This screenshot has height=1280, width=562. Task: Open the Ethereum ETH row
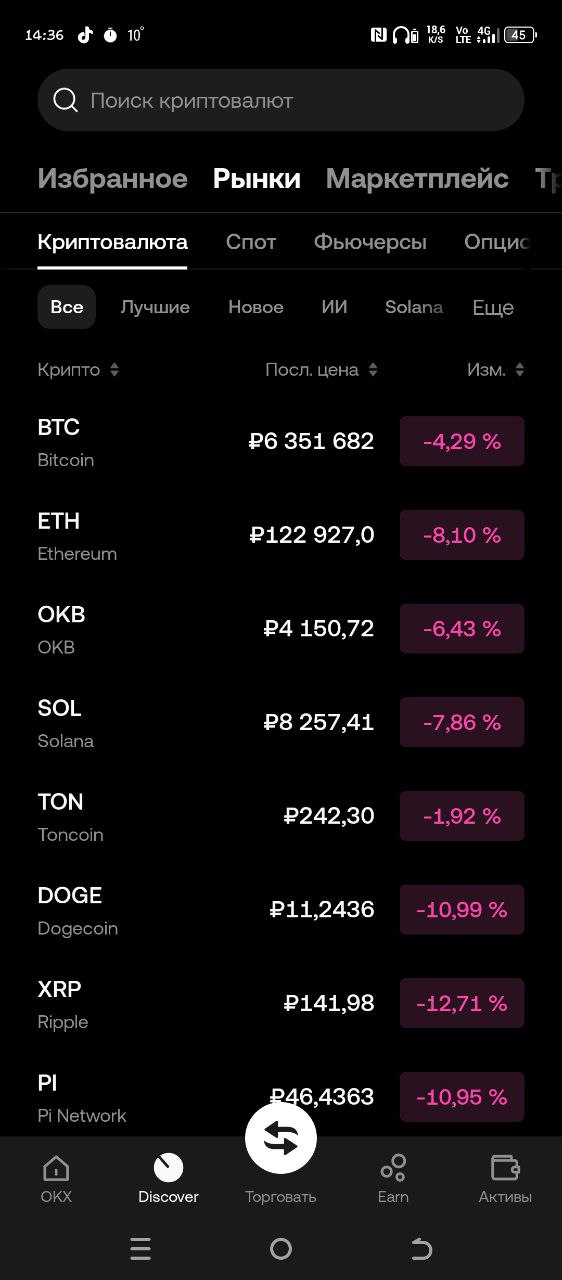pyautogui.click(x=281, y=536)
